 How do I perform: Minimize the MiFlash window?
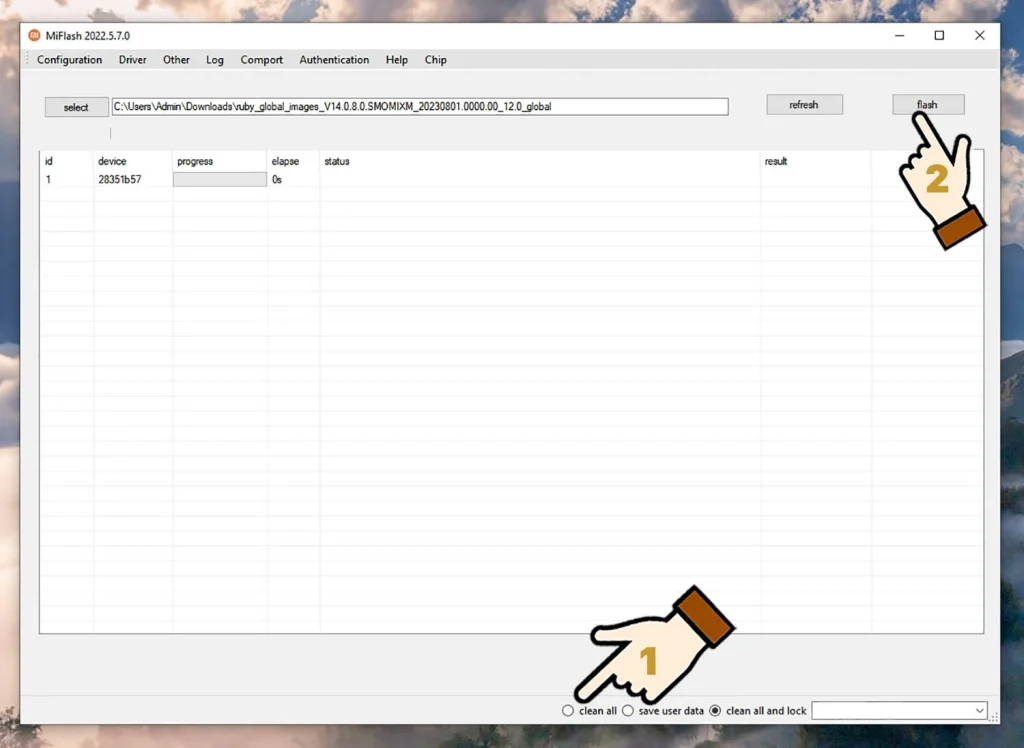[x=897, y=35]
